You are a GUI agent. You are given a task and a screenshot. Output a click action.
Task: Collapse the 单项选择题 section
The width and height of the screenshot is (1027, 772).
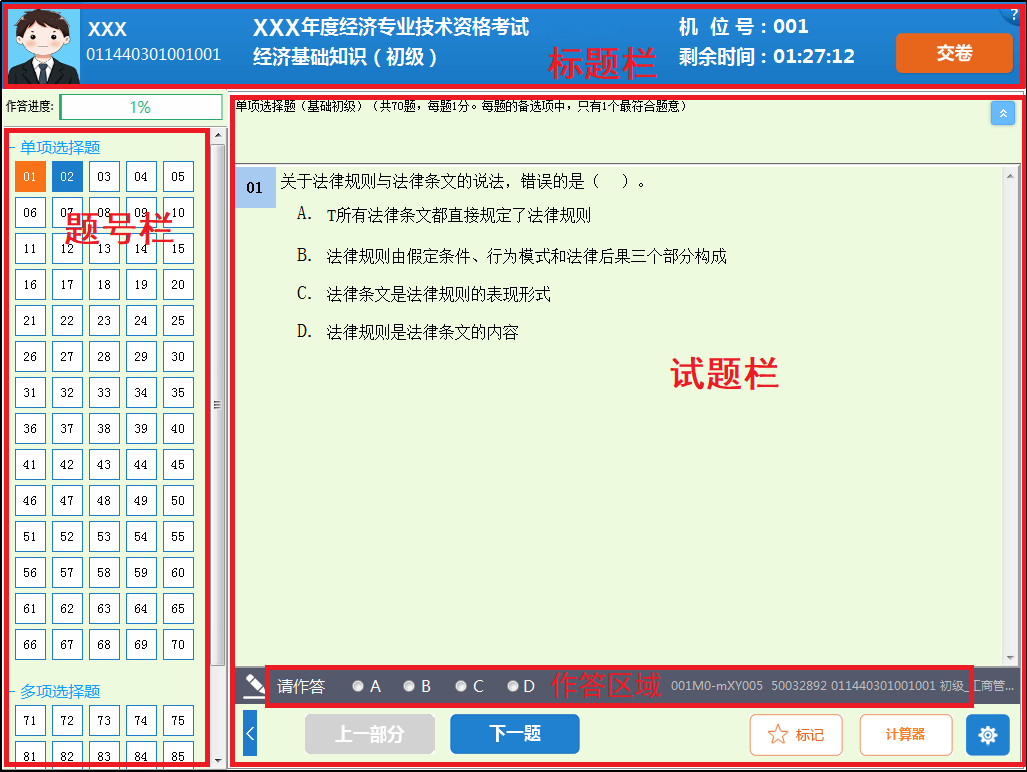(x=12, y=148)
